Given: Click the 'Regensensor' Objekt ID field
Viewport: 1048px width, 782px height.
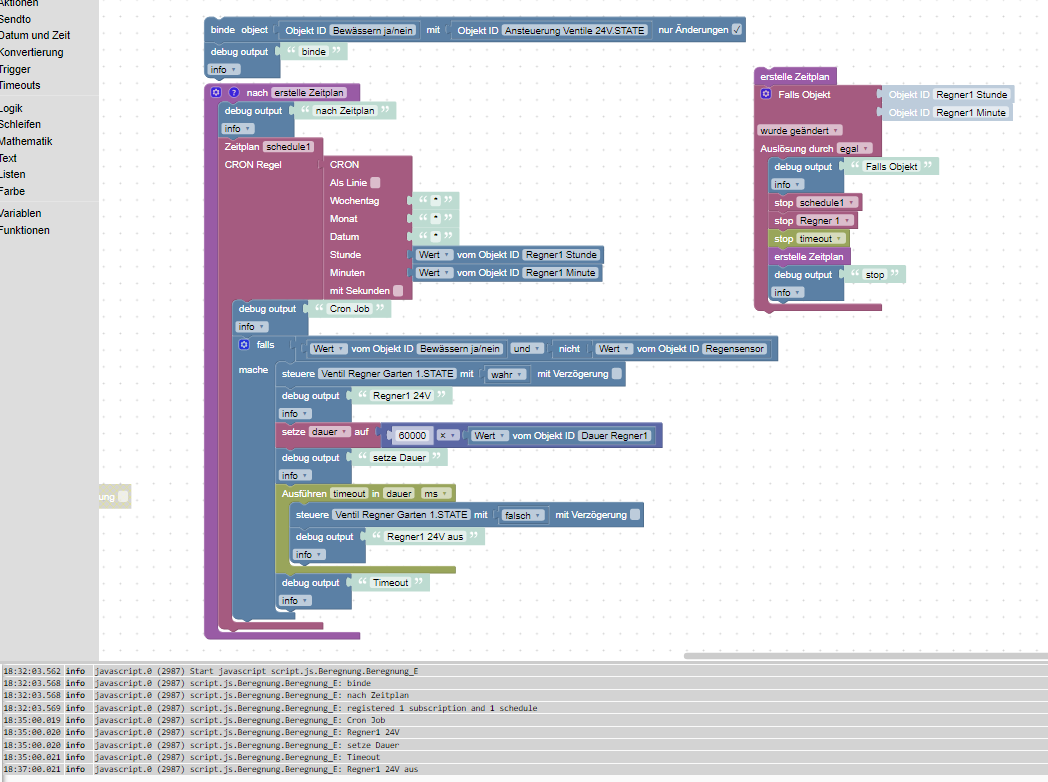Looking at the screenshot, I should tap(734, 349).
